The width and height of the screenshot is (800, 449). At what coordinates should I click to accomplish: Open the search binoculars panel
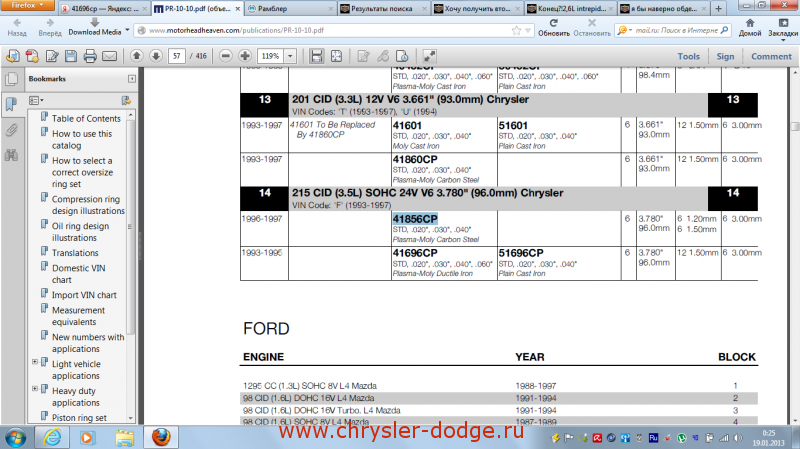[x=11, y=155]
